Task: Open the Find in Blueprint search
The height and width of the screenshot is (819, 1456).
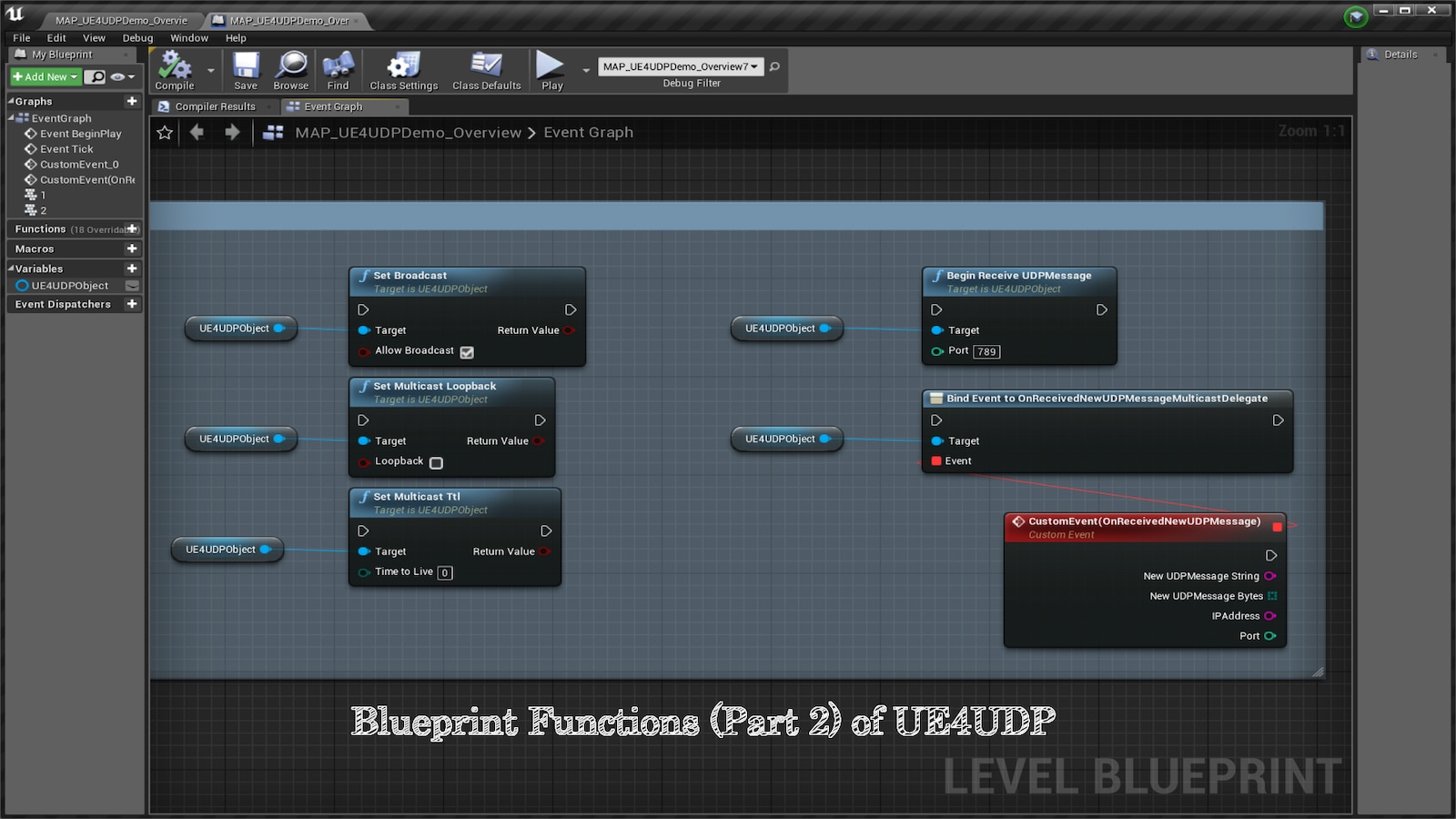Action: click(338, 68)
